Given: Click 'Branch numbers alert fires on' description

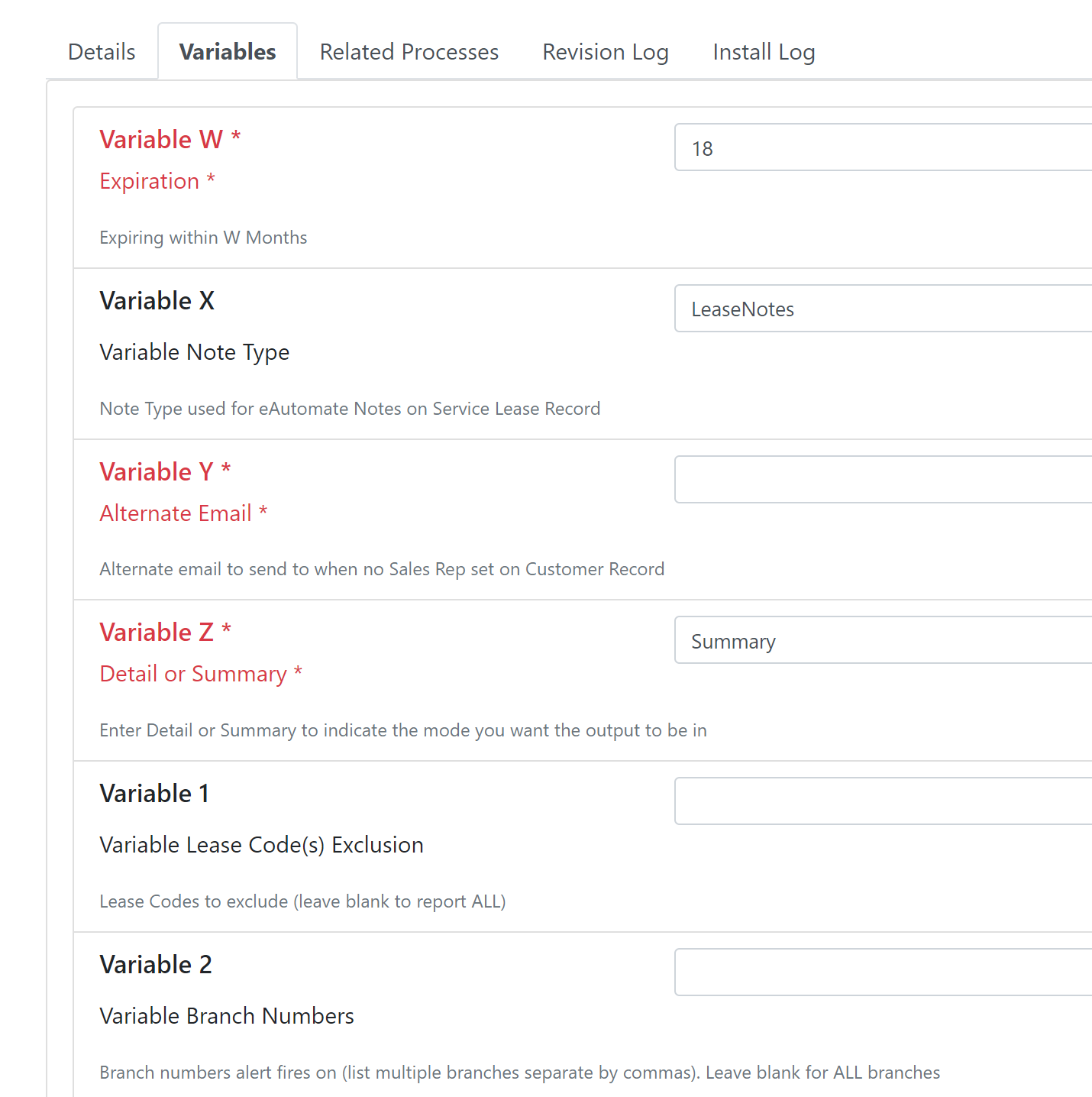Looking at the screenshot, I should pyautogui.click(x=520, y=1073).
